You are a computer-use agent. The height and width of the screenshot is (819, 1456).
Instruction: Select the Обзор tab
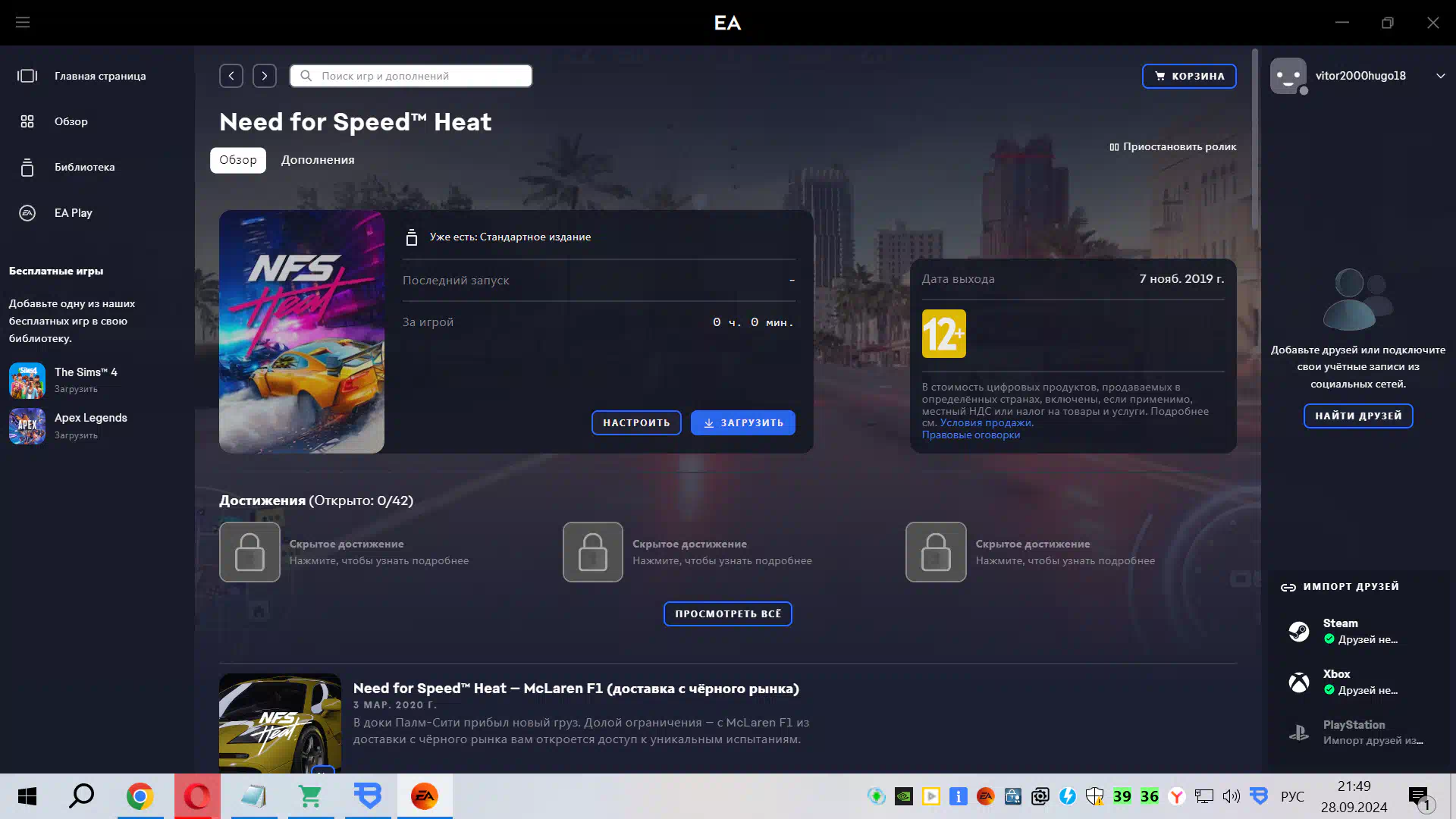point(238,160)
